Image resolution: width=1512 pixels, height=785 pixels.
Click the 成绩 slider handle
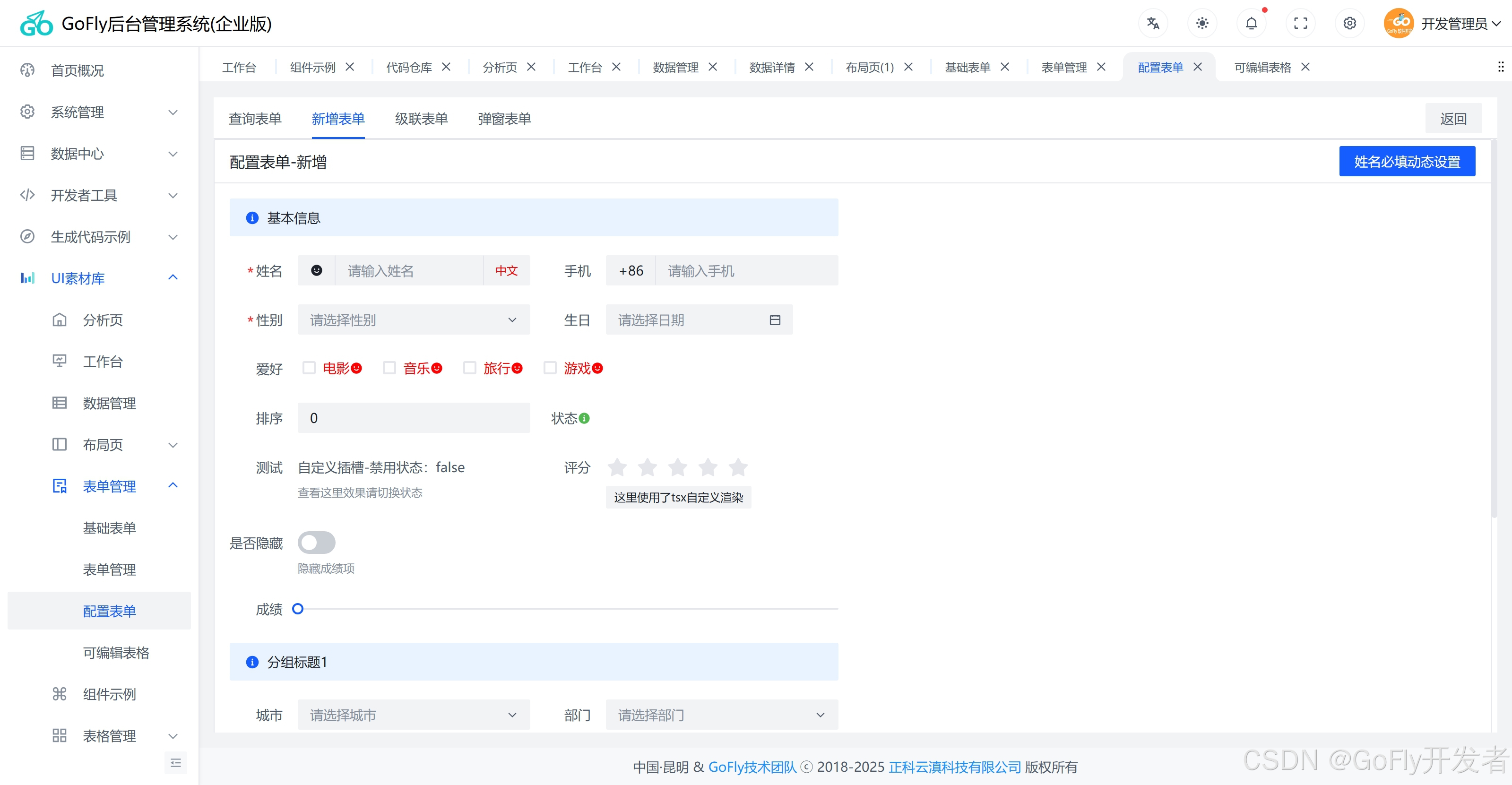[298, 609]
